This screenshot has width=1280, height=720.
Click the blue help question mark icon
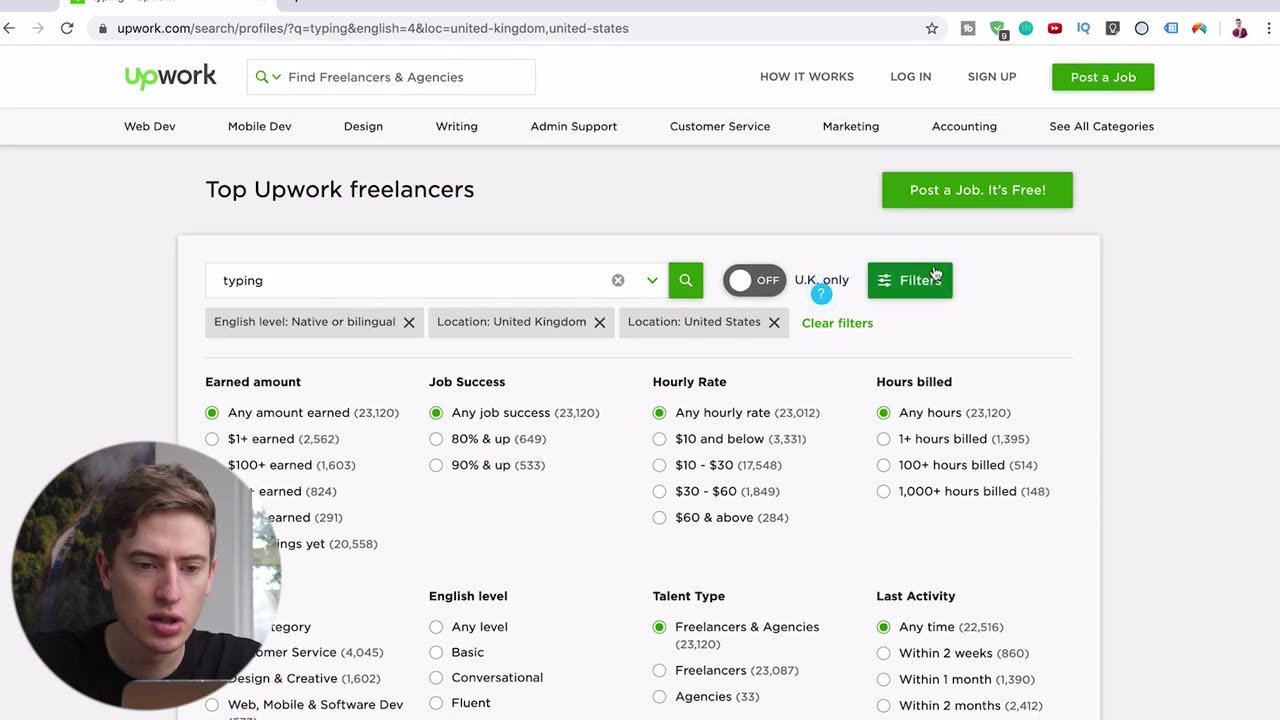point(821,294)
